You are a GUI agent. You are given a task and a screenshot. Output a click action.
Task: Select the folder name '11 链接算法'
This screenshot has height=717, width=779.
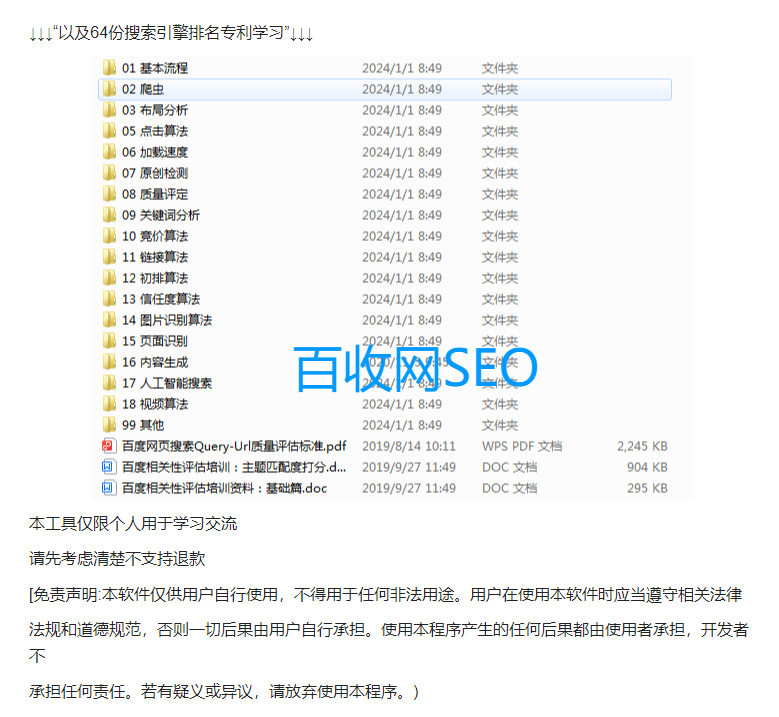tap(155, 257)
